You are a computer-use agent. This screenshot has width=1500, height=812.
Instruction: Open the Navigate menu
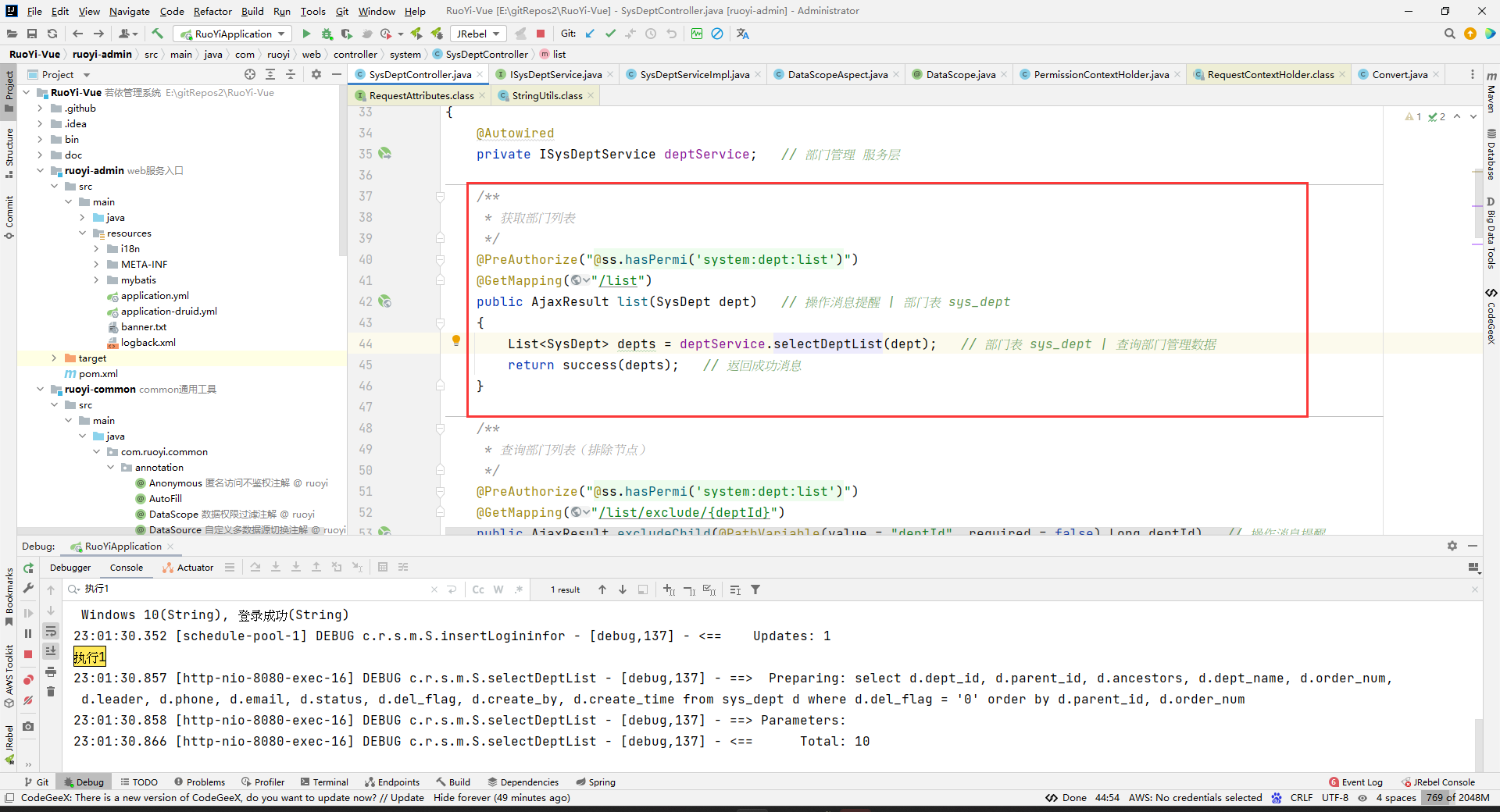tap(130, 11)
